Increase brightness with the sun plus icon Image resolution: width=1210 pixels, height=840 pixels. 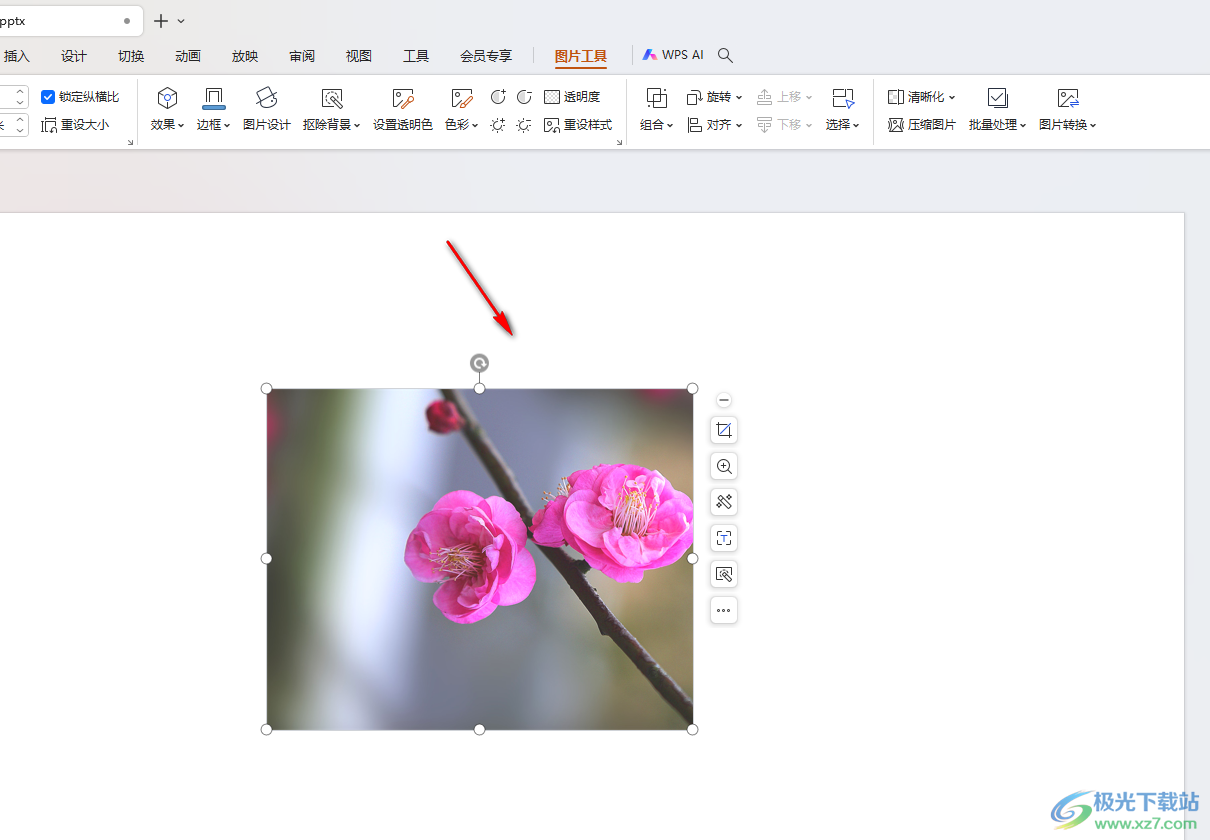pos(498,125)
